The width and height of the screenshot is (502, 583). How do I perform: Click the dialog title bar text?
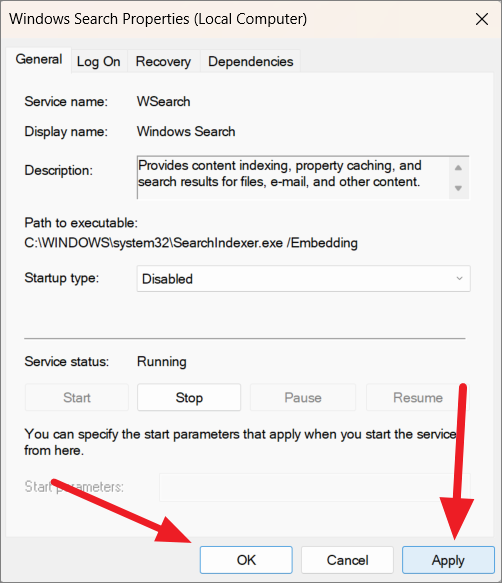(x=158, y=19)
